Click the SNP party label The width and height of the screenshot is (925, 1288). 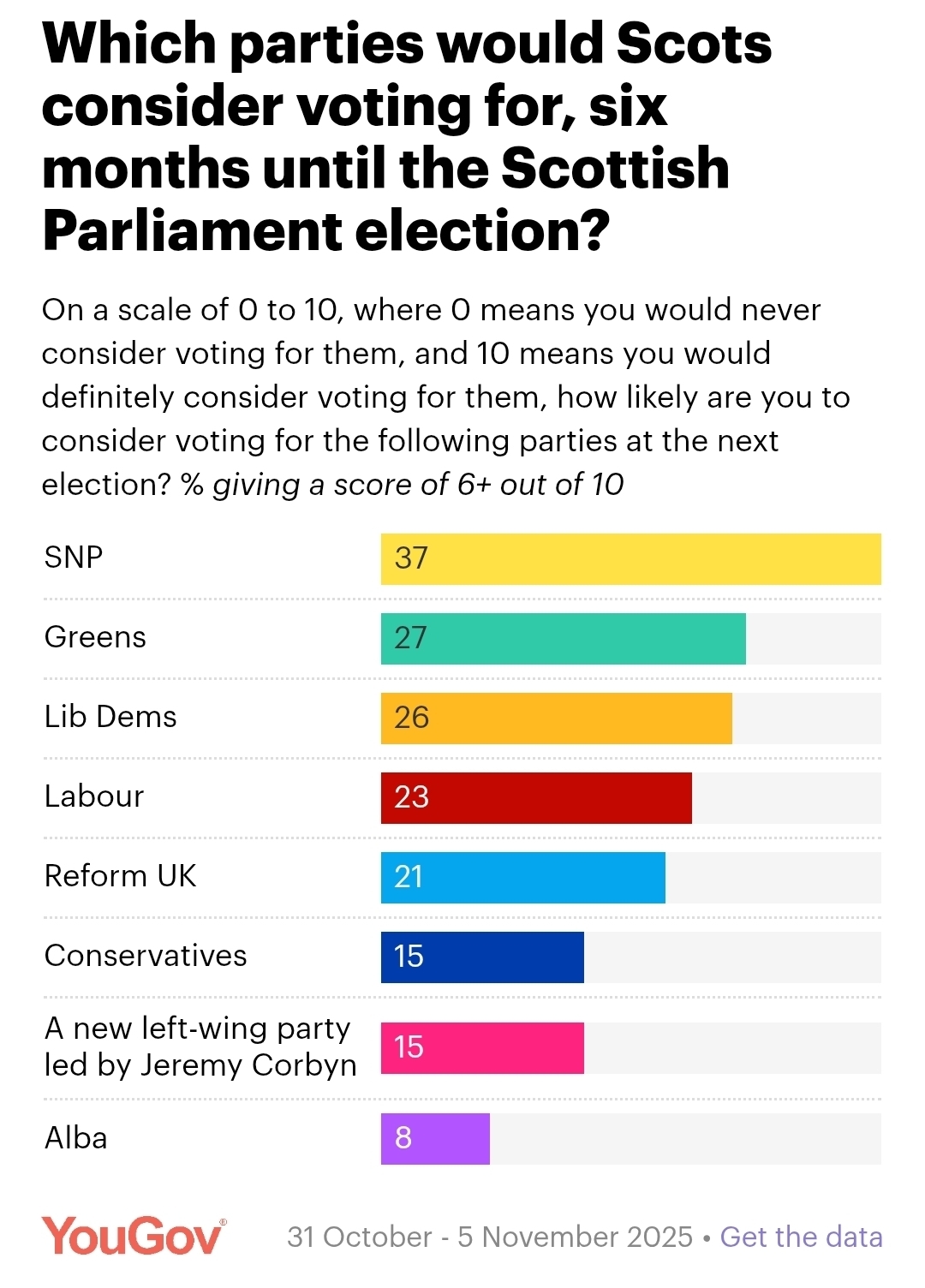(x=74, y=558)
